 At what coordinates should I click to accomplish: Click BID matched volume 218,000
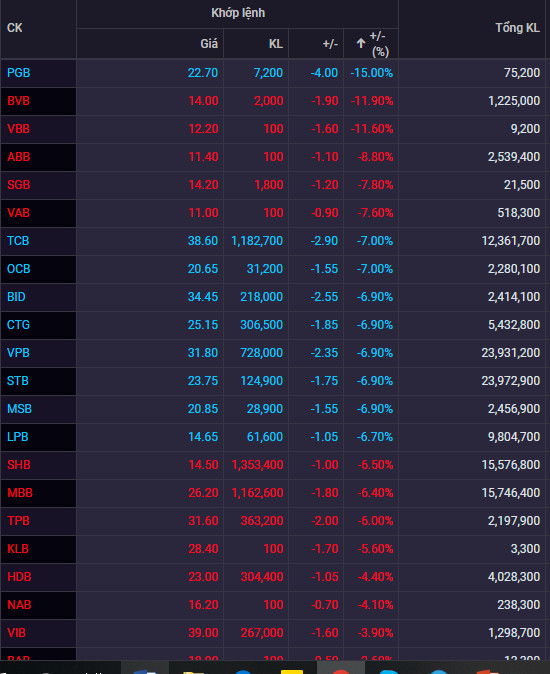pyautogui.click(x=262, y=297)
